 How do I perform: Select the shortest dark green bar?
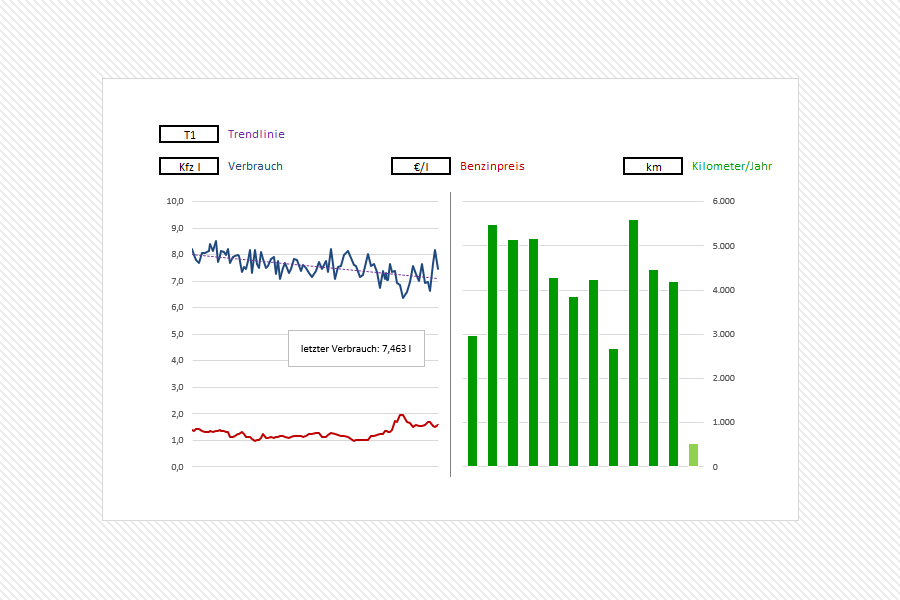click(613, 407)
